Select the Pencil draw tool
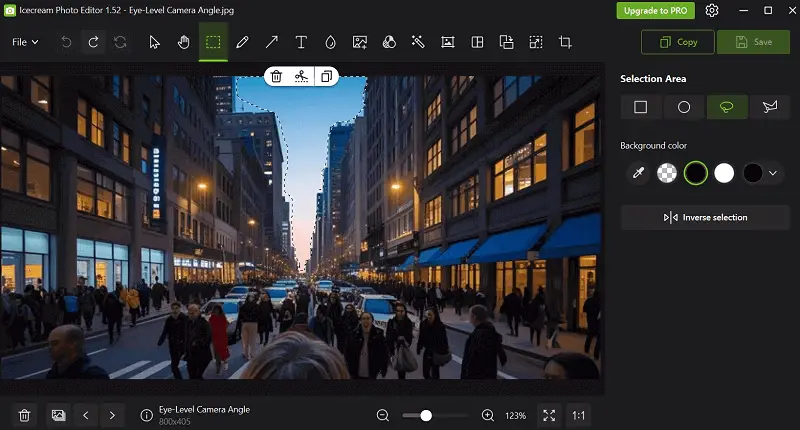Image resolution: width=800 pixels, height=430 pixels. [242, 42]
